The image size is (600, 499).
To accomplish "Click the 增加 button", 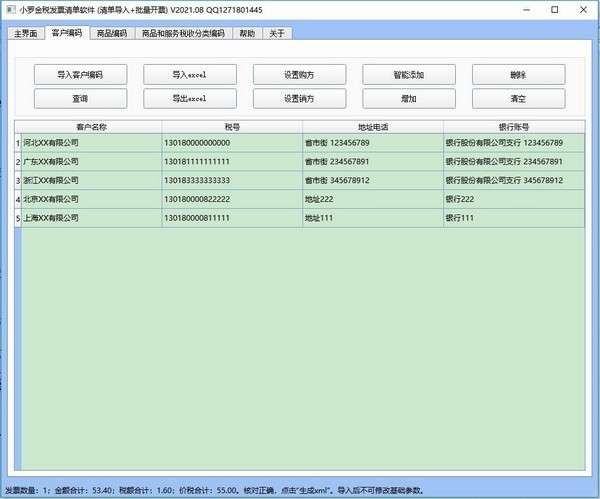I will (408, 99).
